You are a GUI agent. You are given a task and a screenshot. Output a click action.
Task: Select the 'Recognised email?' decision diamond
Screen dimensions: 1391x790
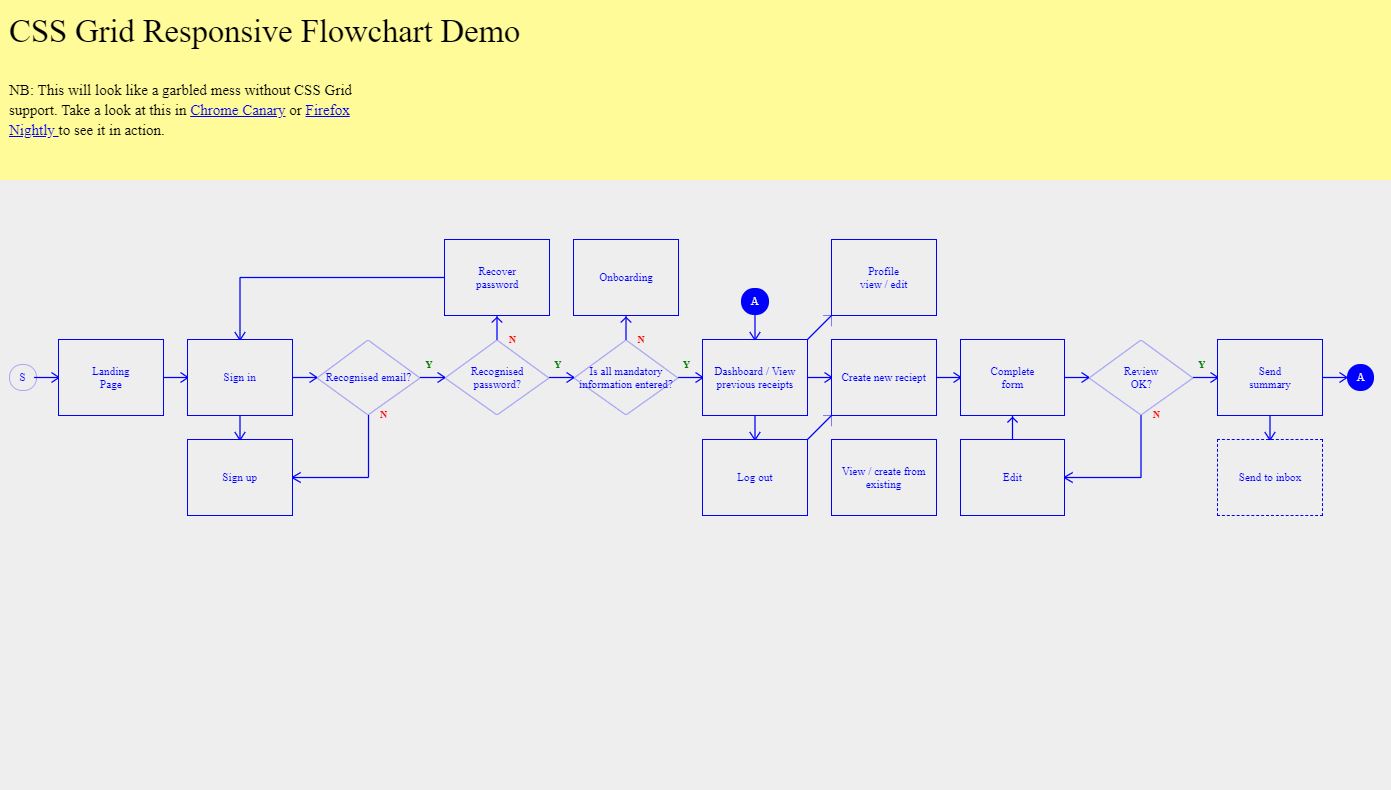pos(368,377)
